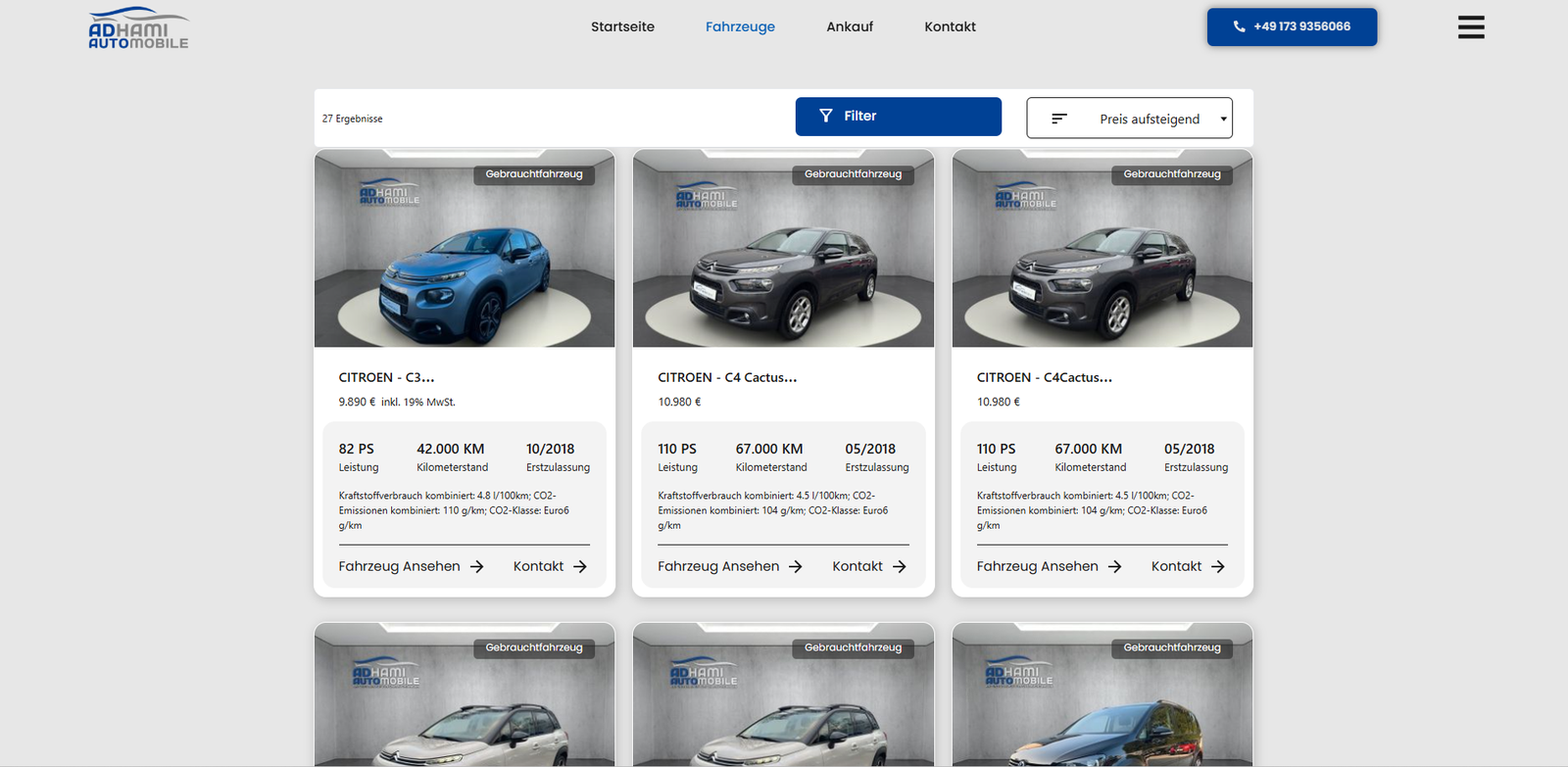
Task: Navigate to Kontakt in the top menu
Action: point(950,26)
